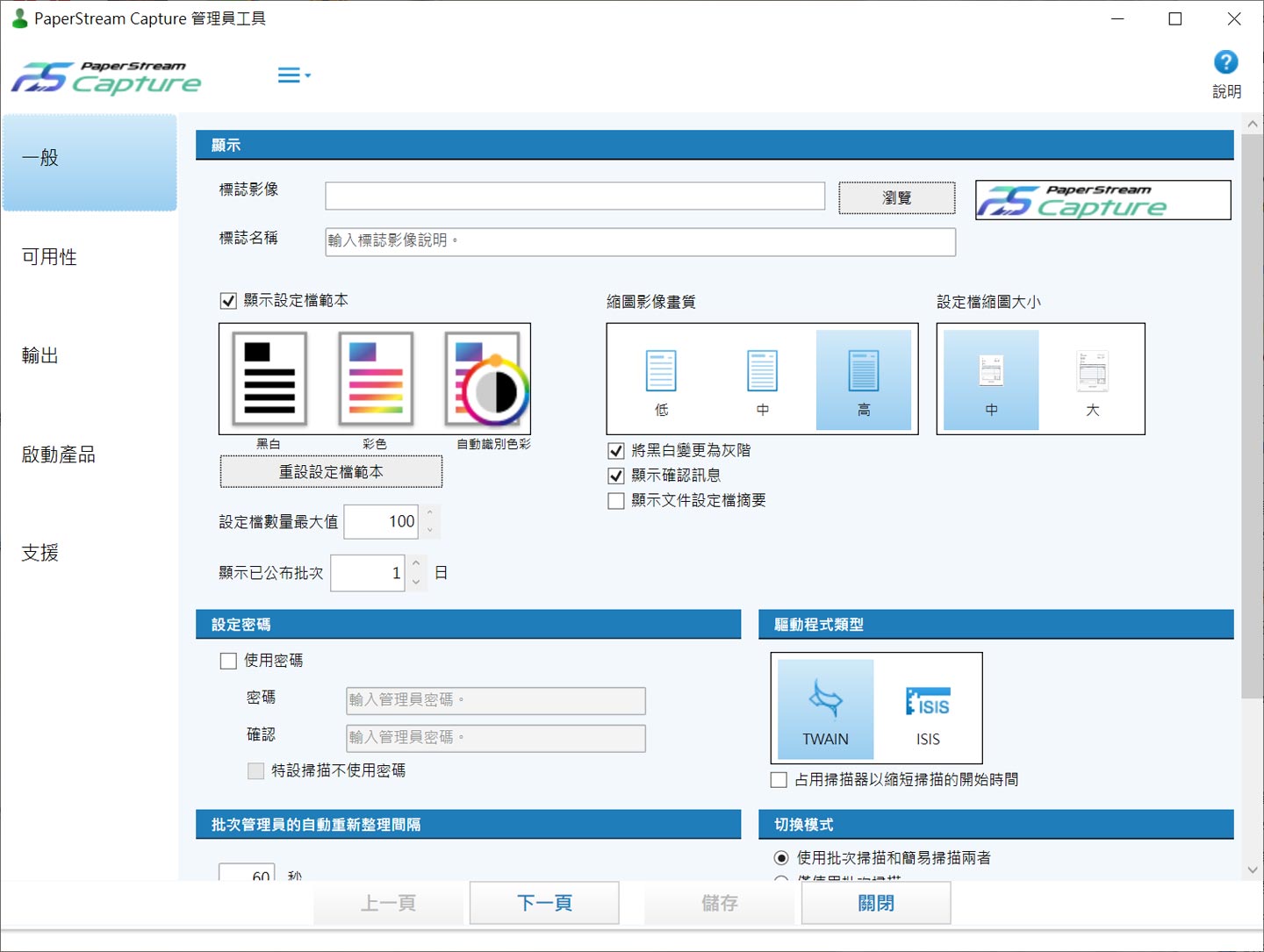Open the hamburger menu dropdown

(294, 75)
